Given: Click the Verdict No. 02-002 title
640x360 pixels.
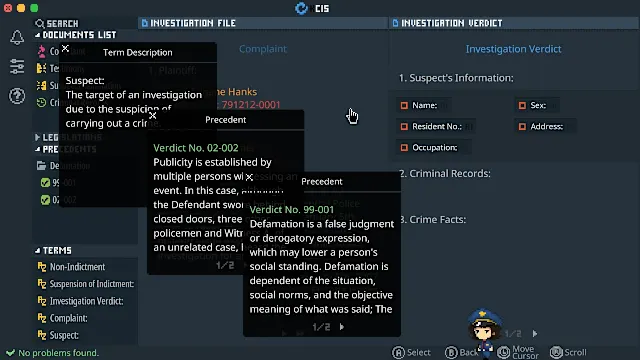Looking at the screenshot, I should [x=196, y=148].
